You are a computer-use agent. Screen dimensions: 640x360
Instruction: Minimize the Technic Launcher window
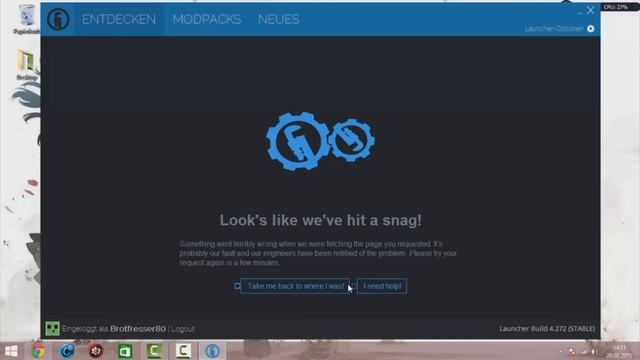point(580,12)
